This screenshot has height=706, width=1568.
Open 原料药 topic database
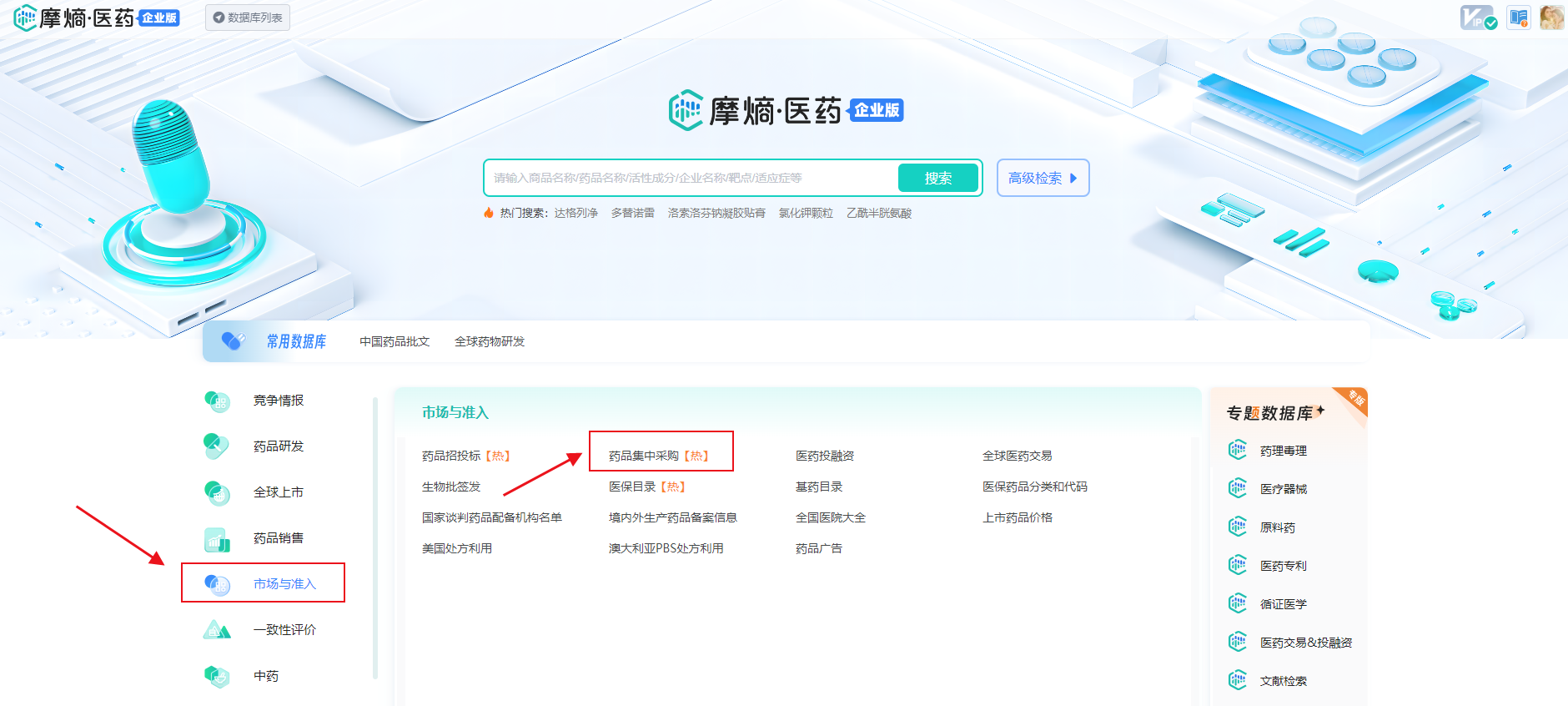1278,527
